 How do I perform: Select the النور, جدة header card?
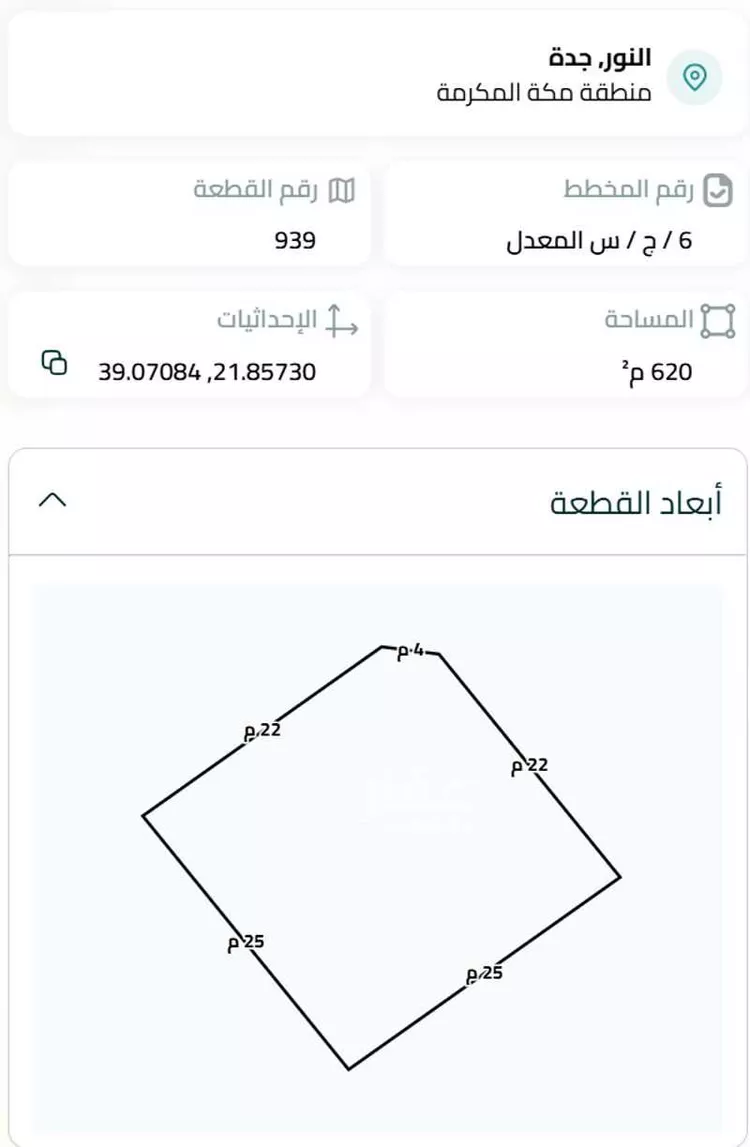coord(375,75)
